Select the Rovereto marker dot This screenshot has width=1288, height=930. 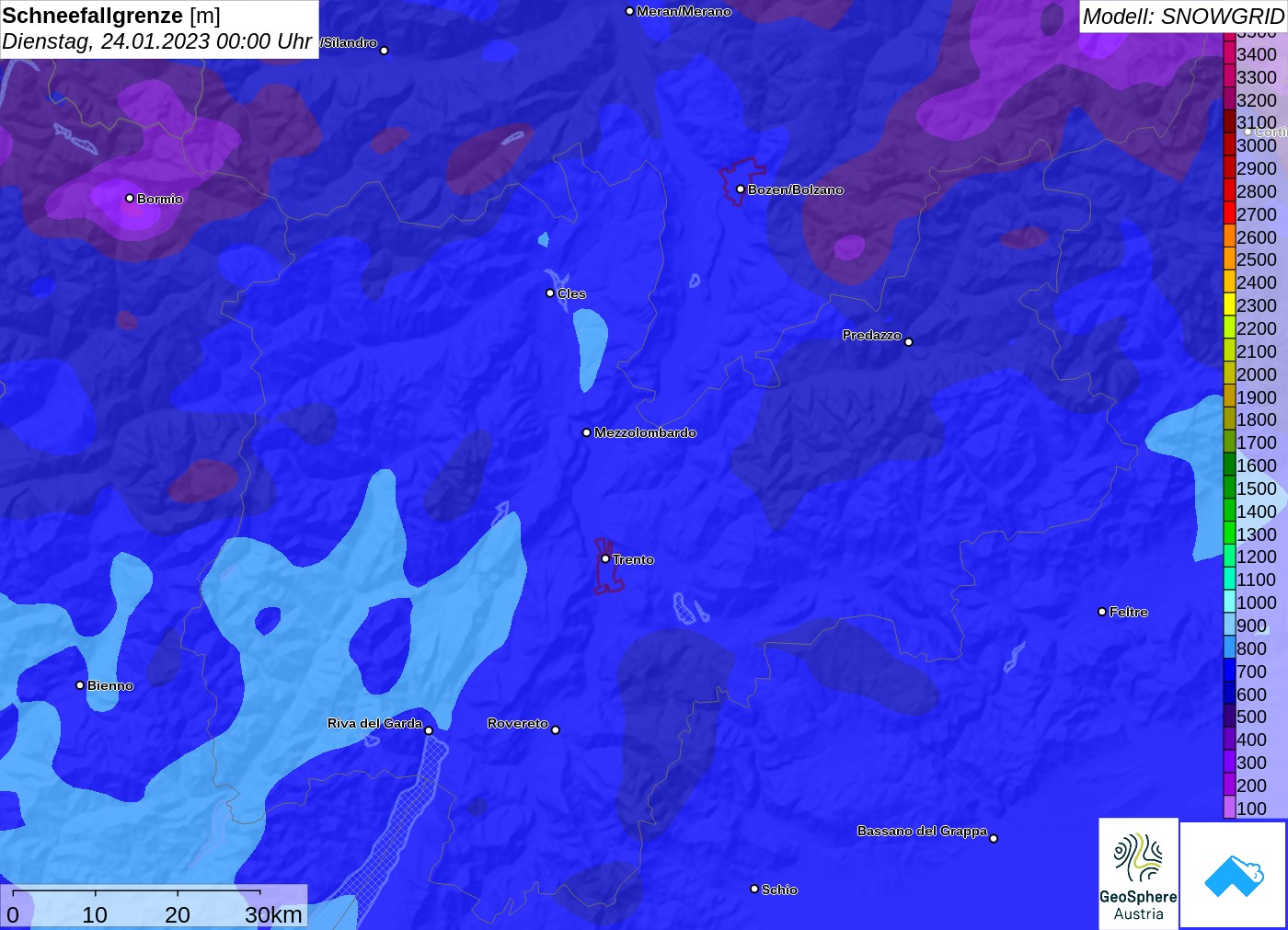[556, 730]
